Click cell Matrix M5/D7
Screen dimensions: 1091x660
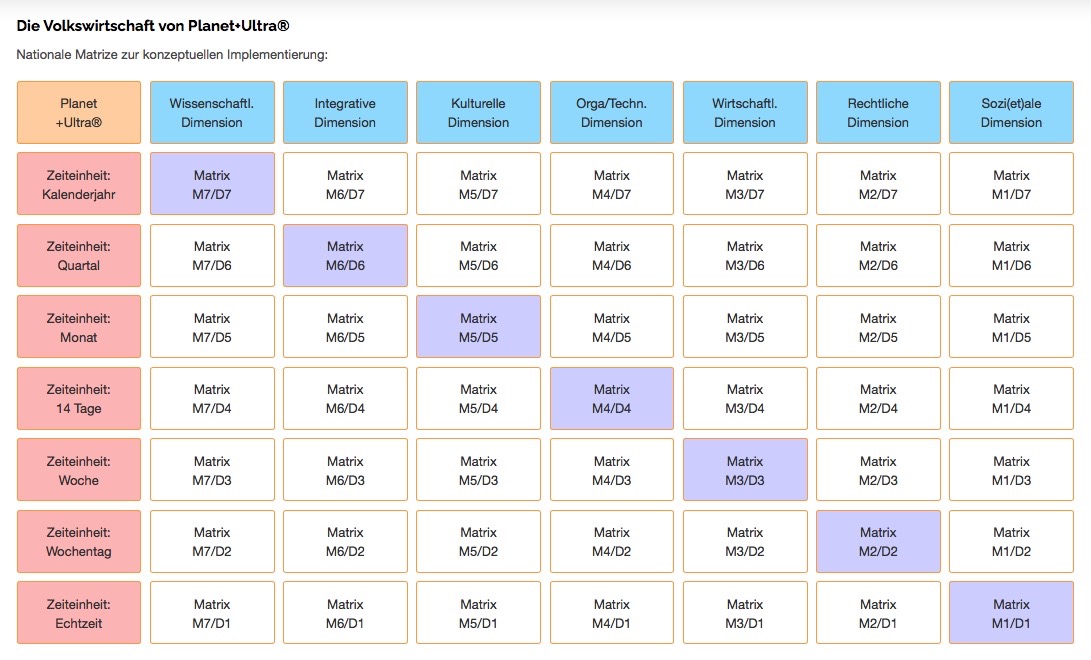478,184
